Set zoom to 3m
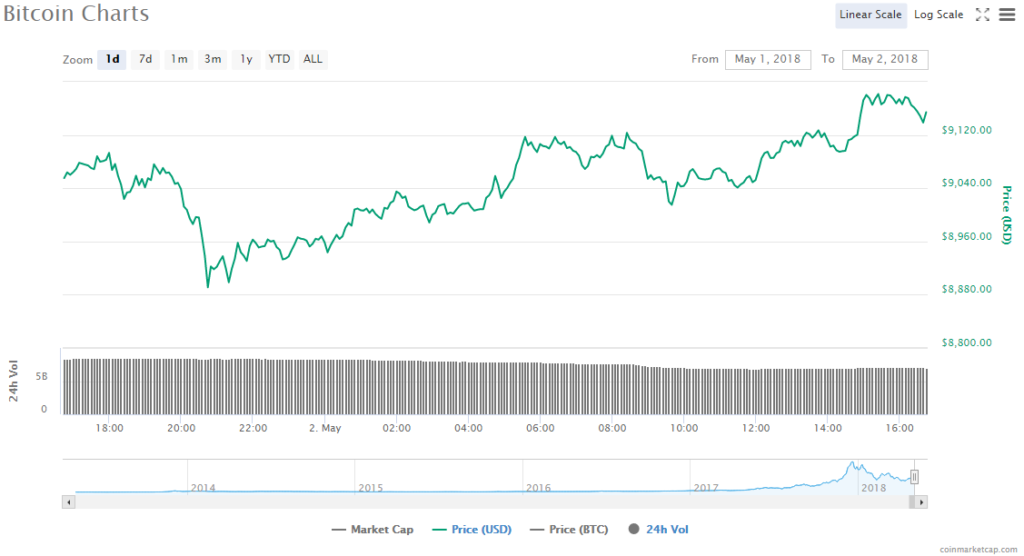Screen dimensions: 1024x556 tap(213, 59)
